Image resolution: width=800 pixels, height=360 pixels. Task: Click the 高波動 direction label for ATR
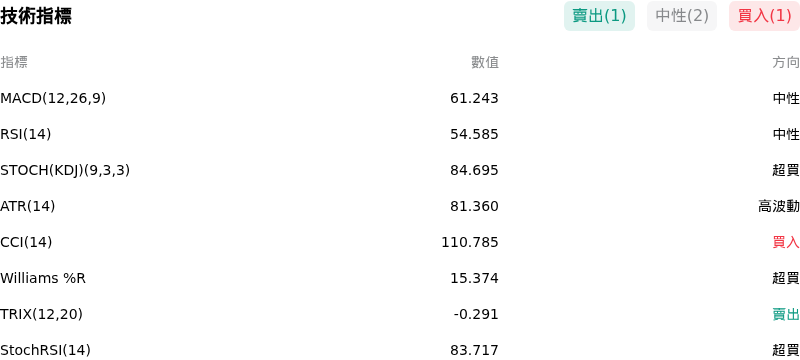point(779,207)
